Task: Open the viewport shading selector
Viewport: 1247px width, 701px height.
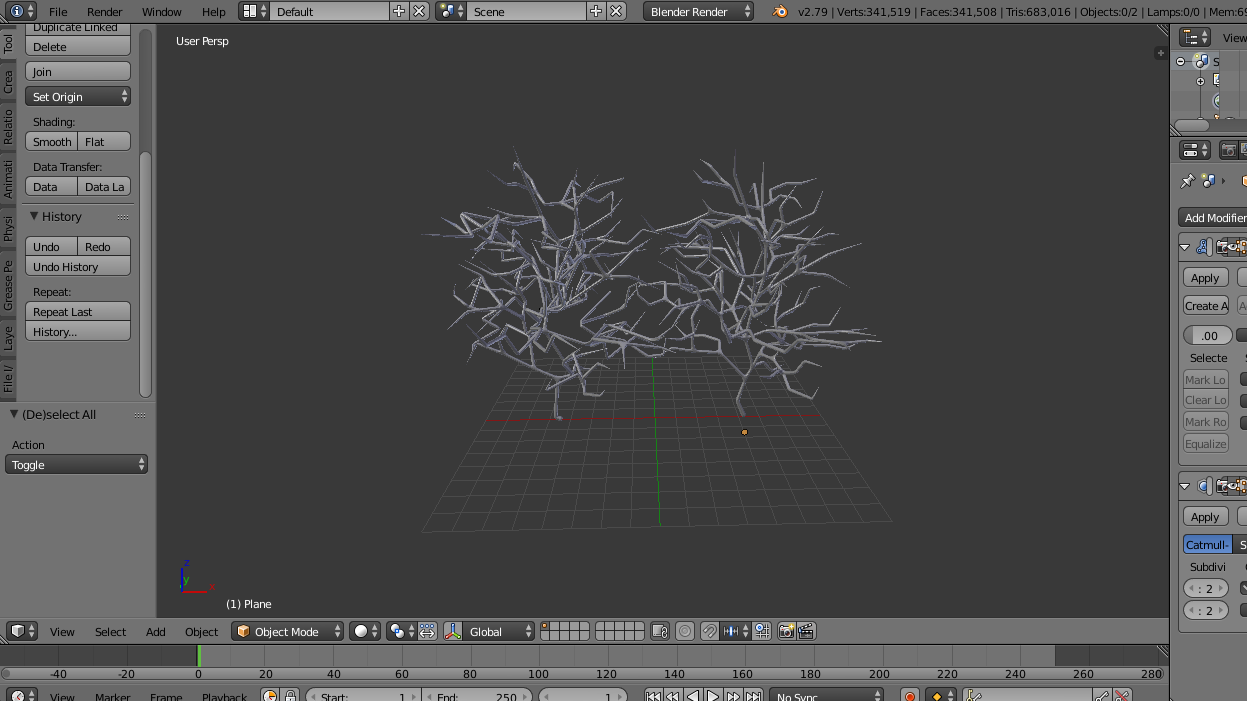Action: 365,631
